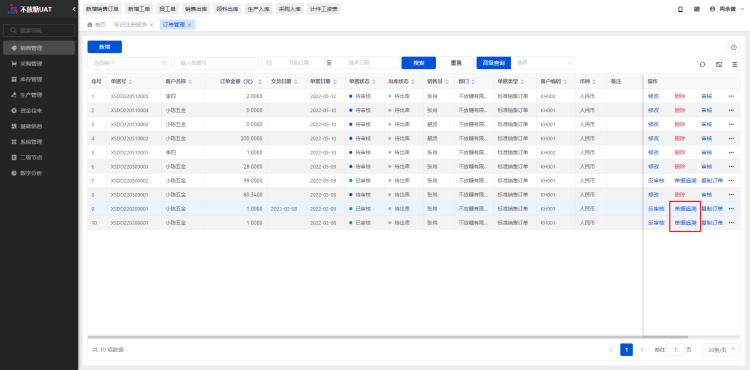The height and width of the screenshot is (370, 750).
Task: Sort the table by 交货日期 column
Action: tap(296, 82)
